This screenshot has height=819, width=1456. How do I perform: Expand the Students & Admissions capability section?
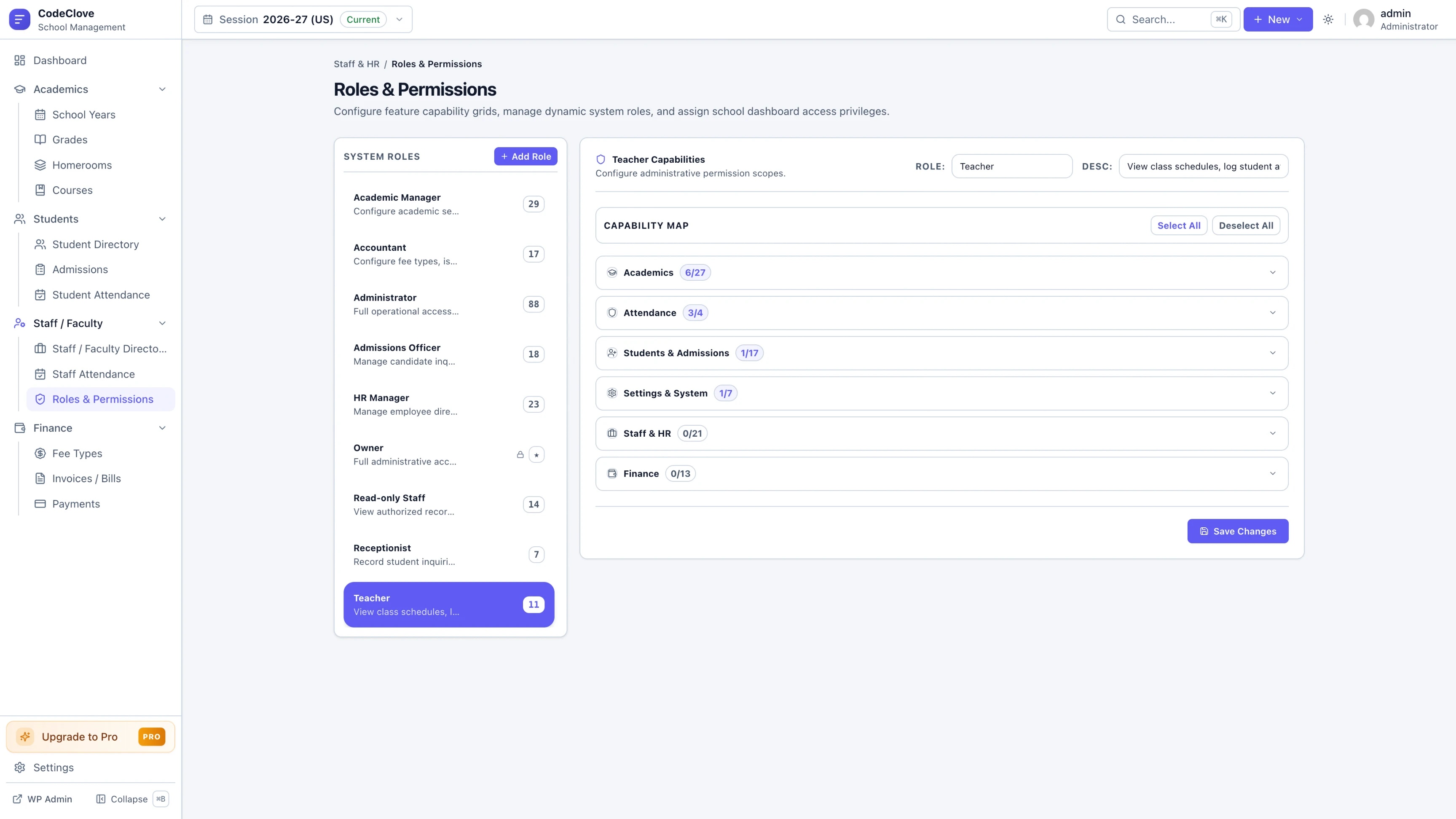941,353
